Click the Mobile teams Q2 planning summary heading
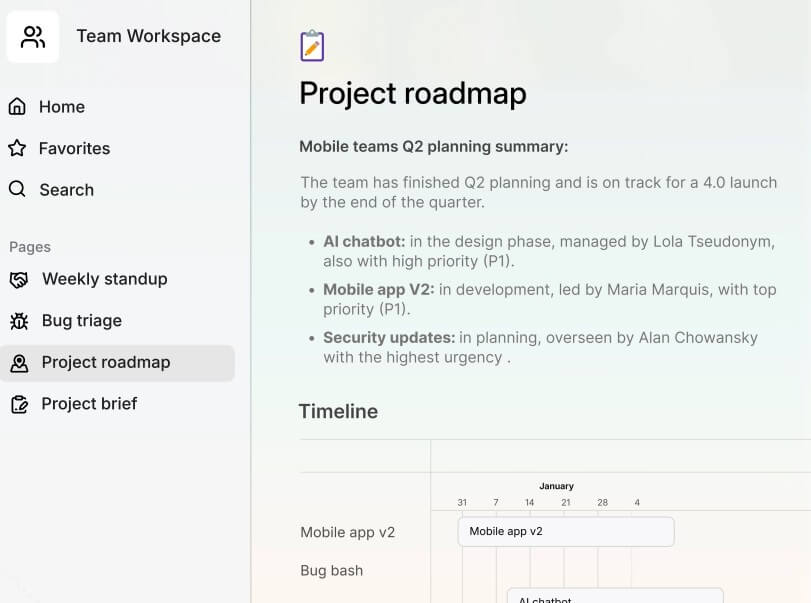Screen dimensions: 811x603 pos(433,147)
